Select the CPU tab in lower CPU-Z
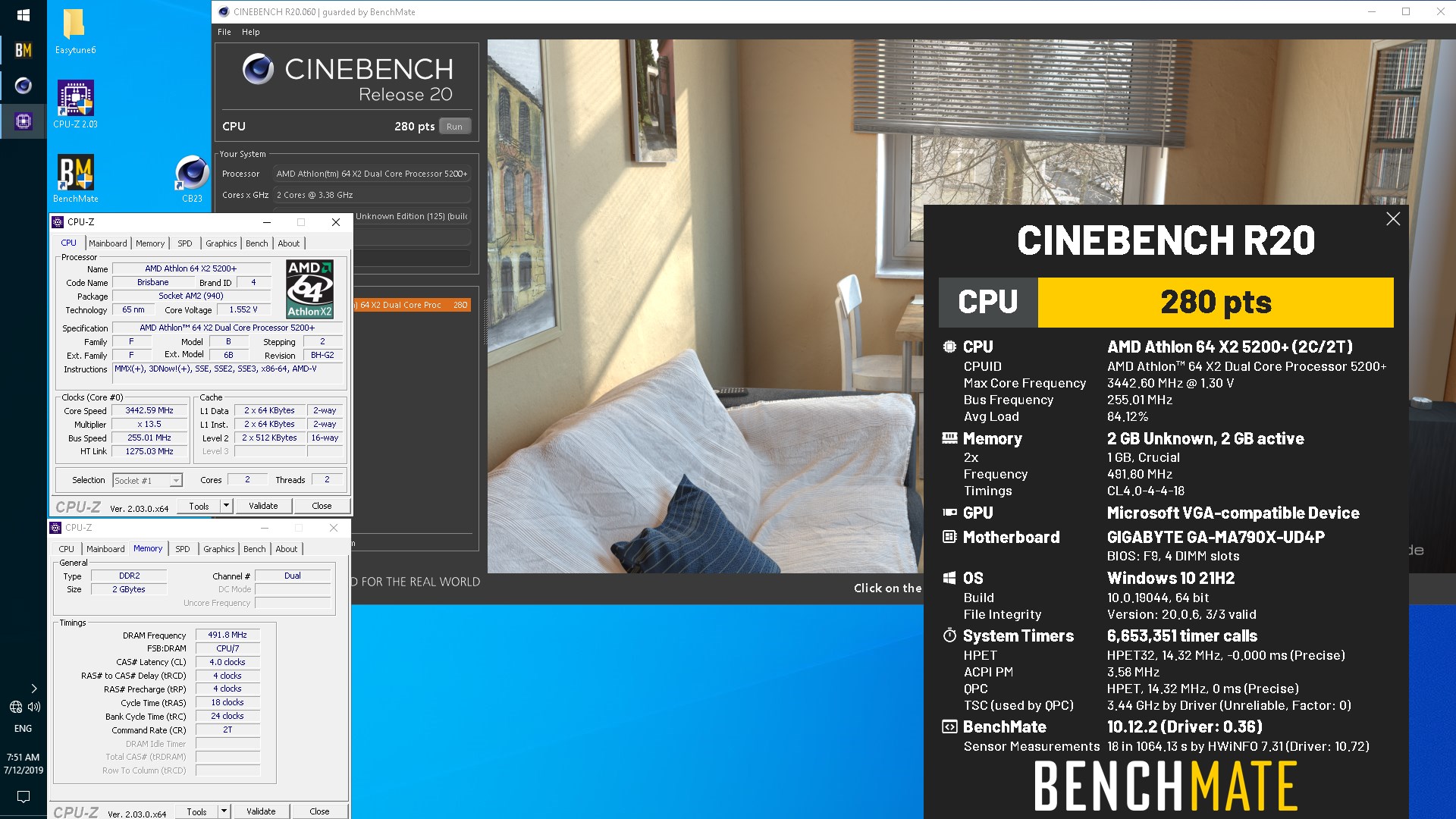The height and width of the screenshot is (819, 1456). tap(67, 549)
